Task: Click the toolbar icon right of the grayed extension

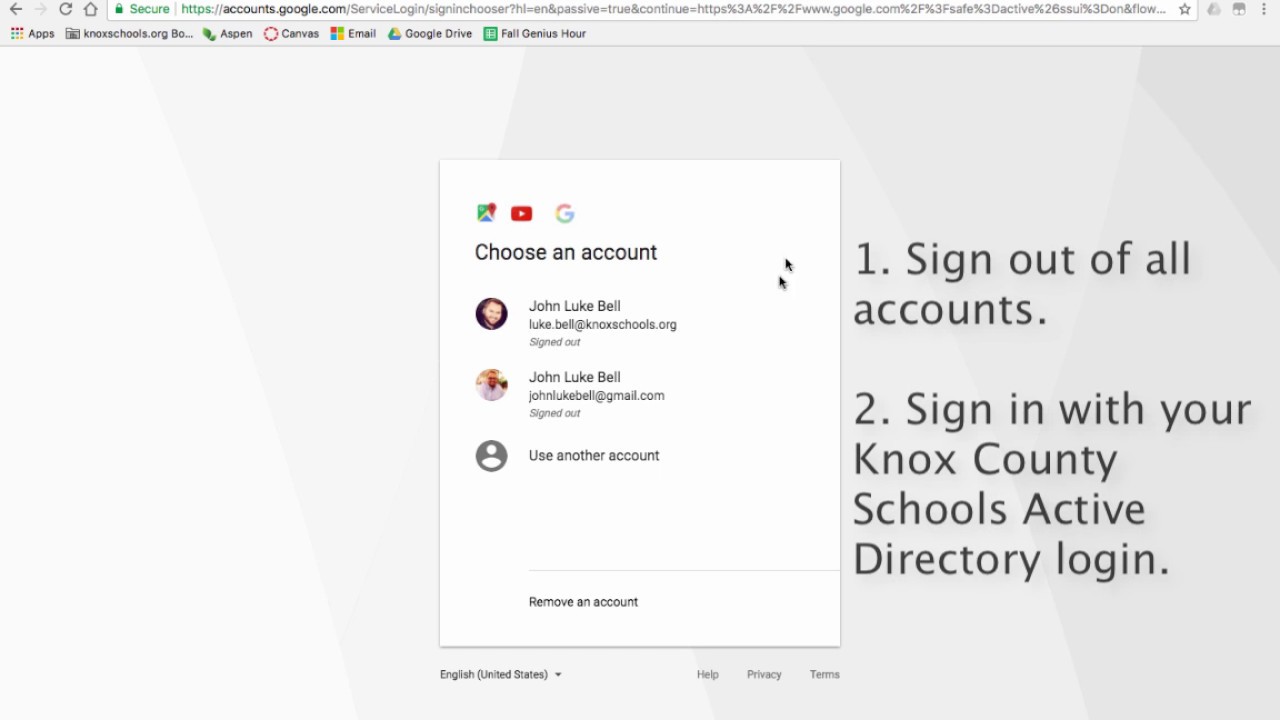Action: [x=1239, y=9]
